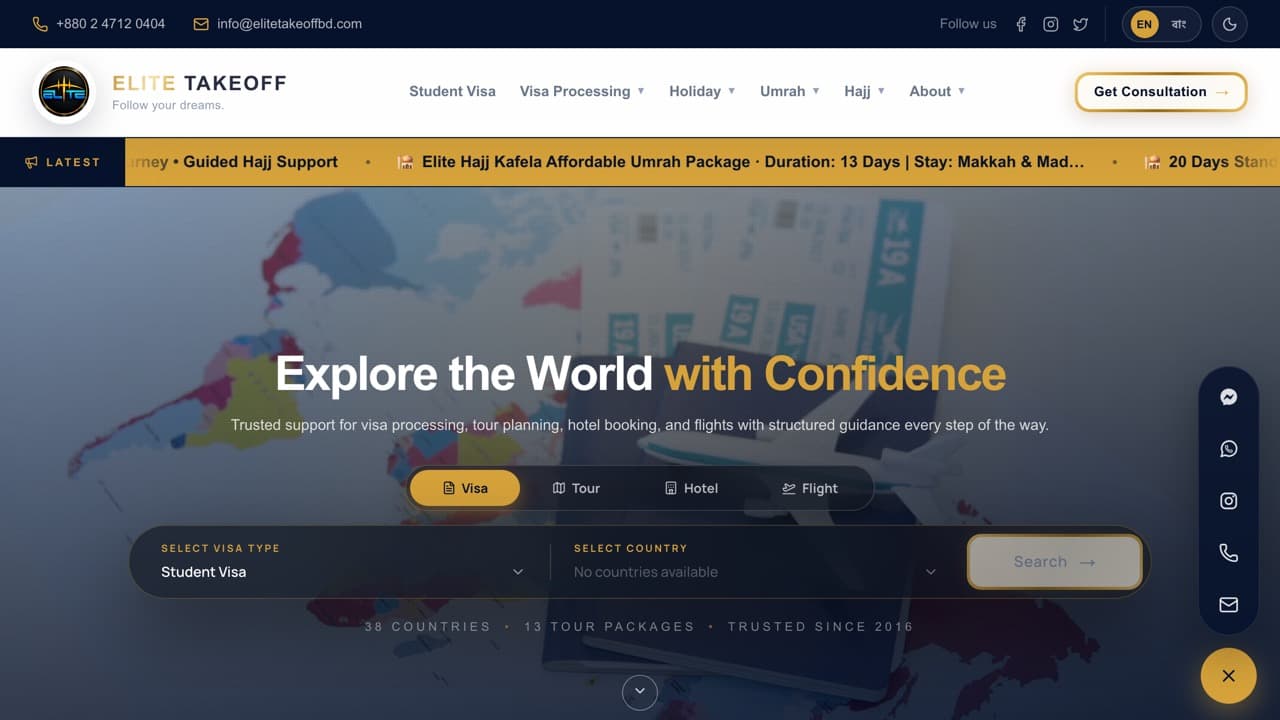Click ELITE TAKEOFF brand name text
Image resolution: width=1280 pixels, height=720 pixels.
[x=199, y=83]
